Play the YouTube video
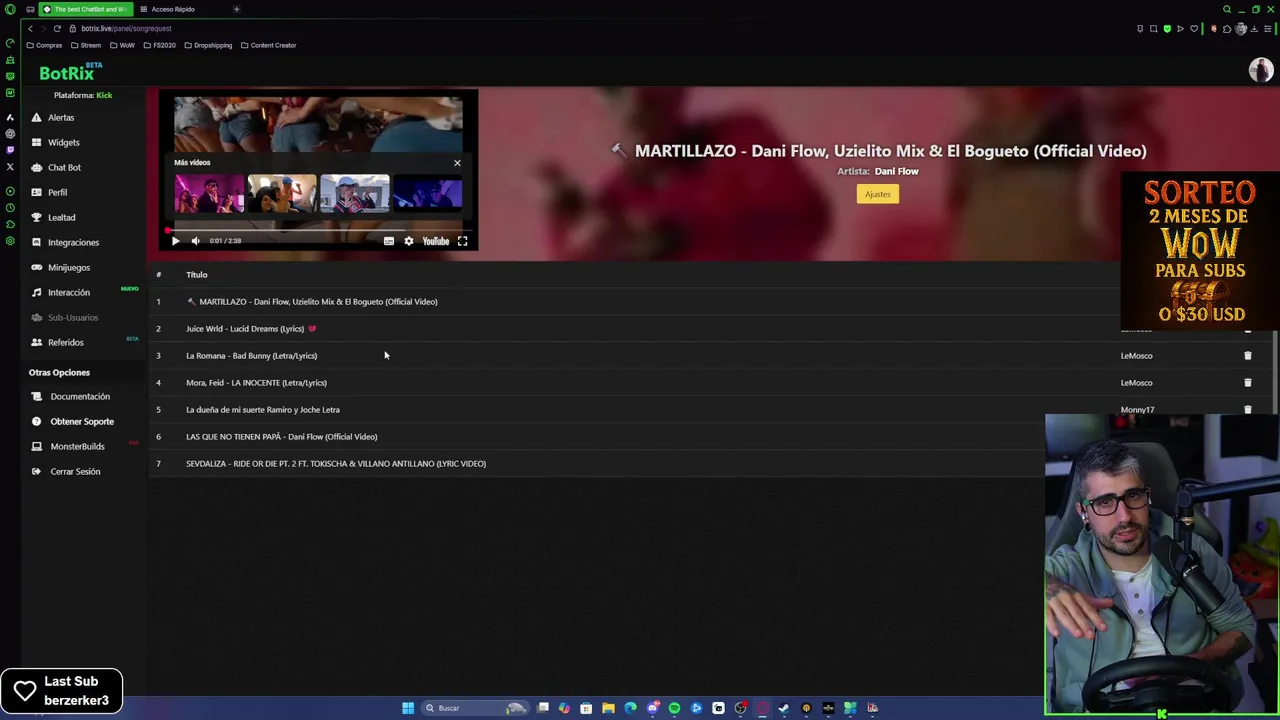The width and height of the screenshot is (1280, 720). tap(175, 241)
